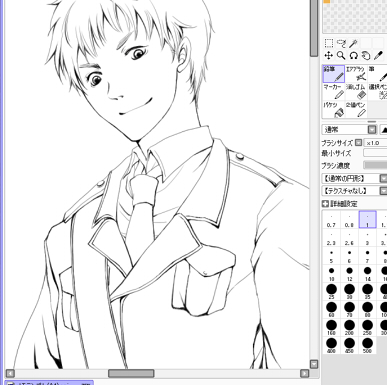The height and width of the screenshot is (385, 387).
Task: Select the magic wand tool
Action: [353, 43]
